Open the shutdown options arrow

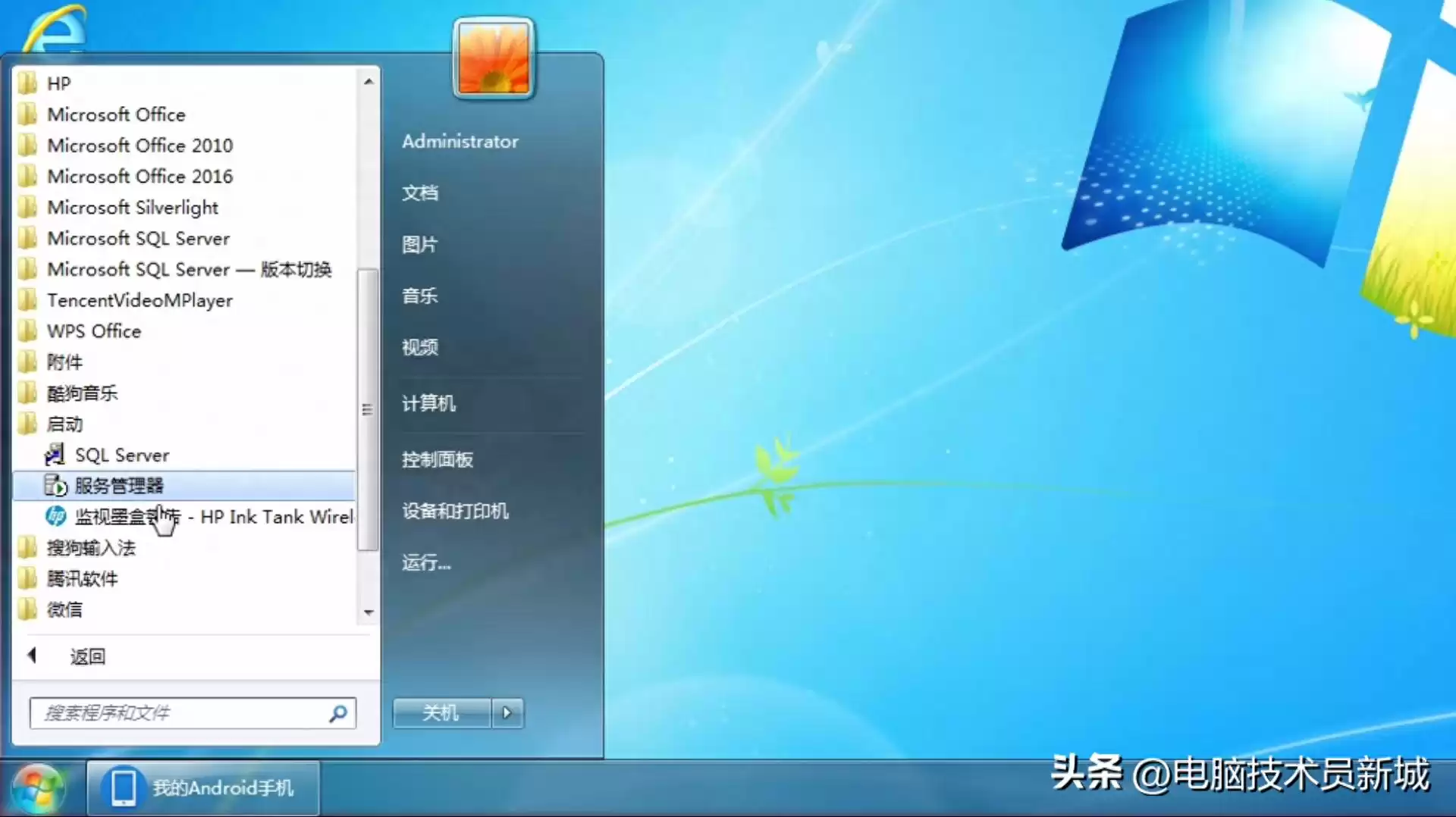507,713
